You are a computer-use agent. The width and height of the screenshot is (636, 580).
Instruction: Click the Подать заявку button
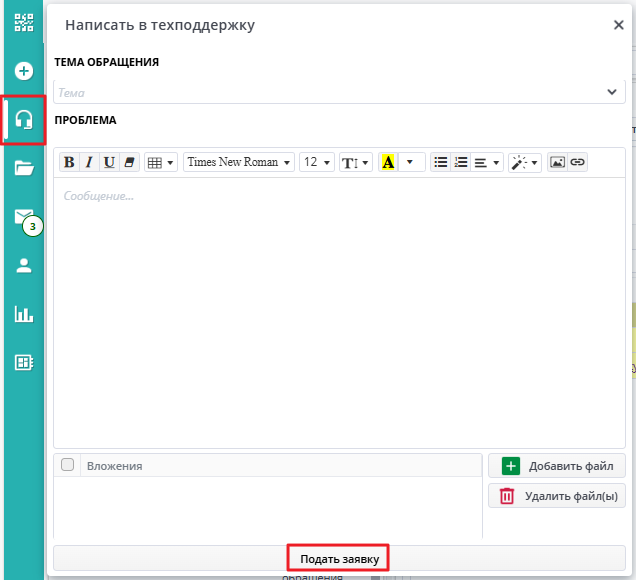tap(339, 559)
